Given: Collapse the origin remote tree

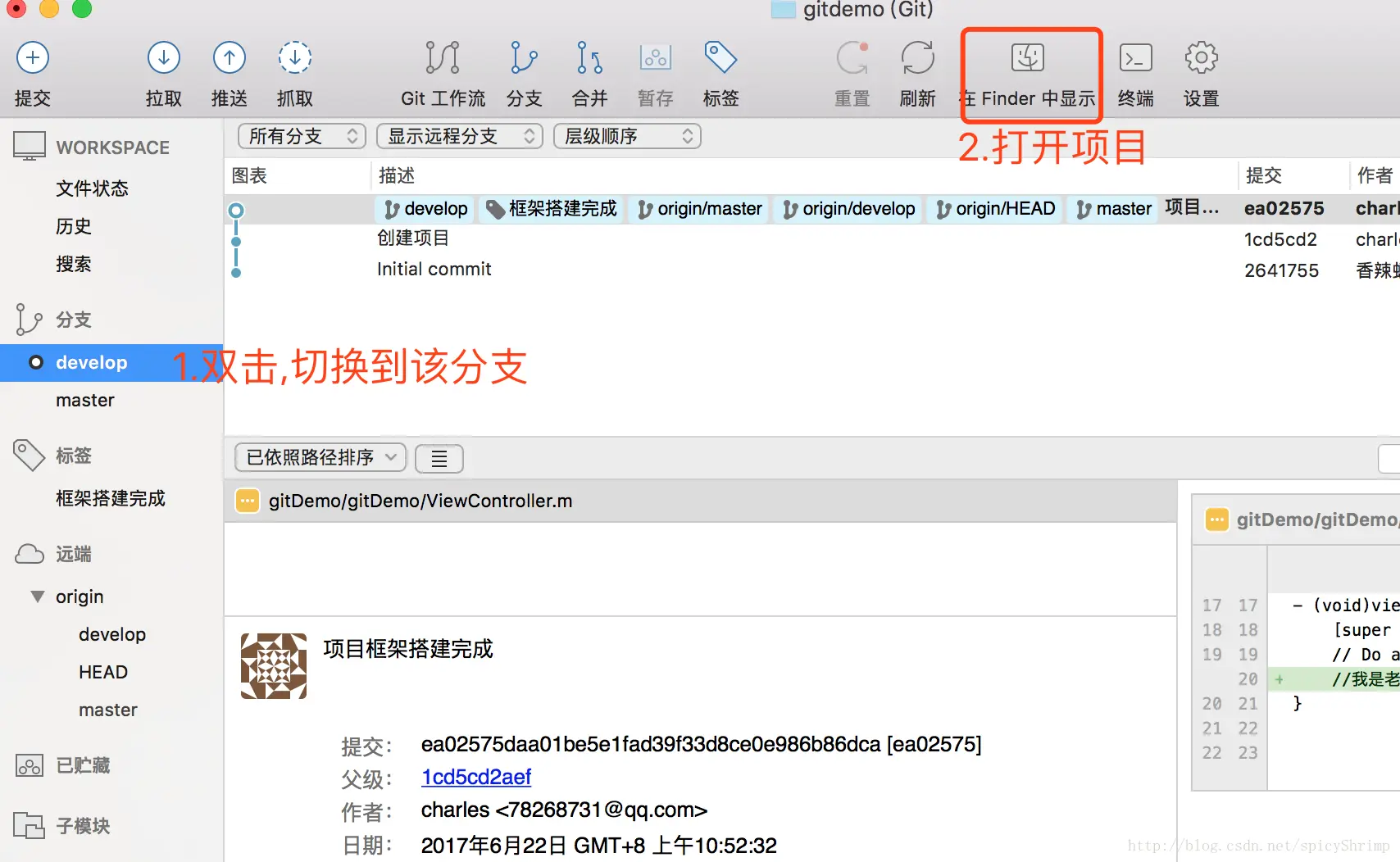Looking at the screenshot, I should [37, 597].
